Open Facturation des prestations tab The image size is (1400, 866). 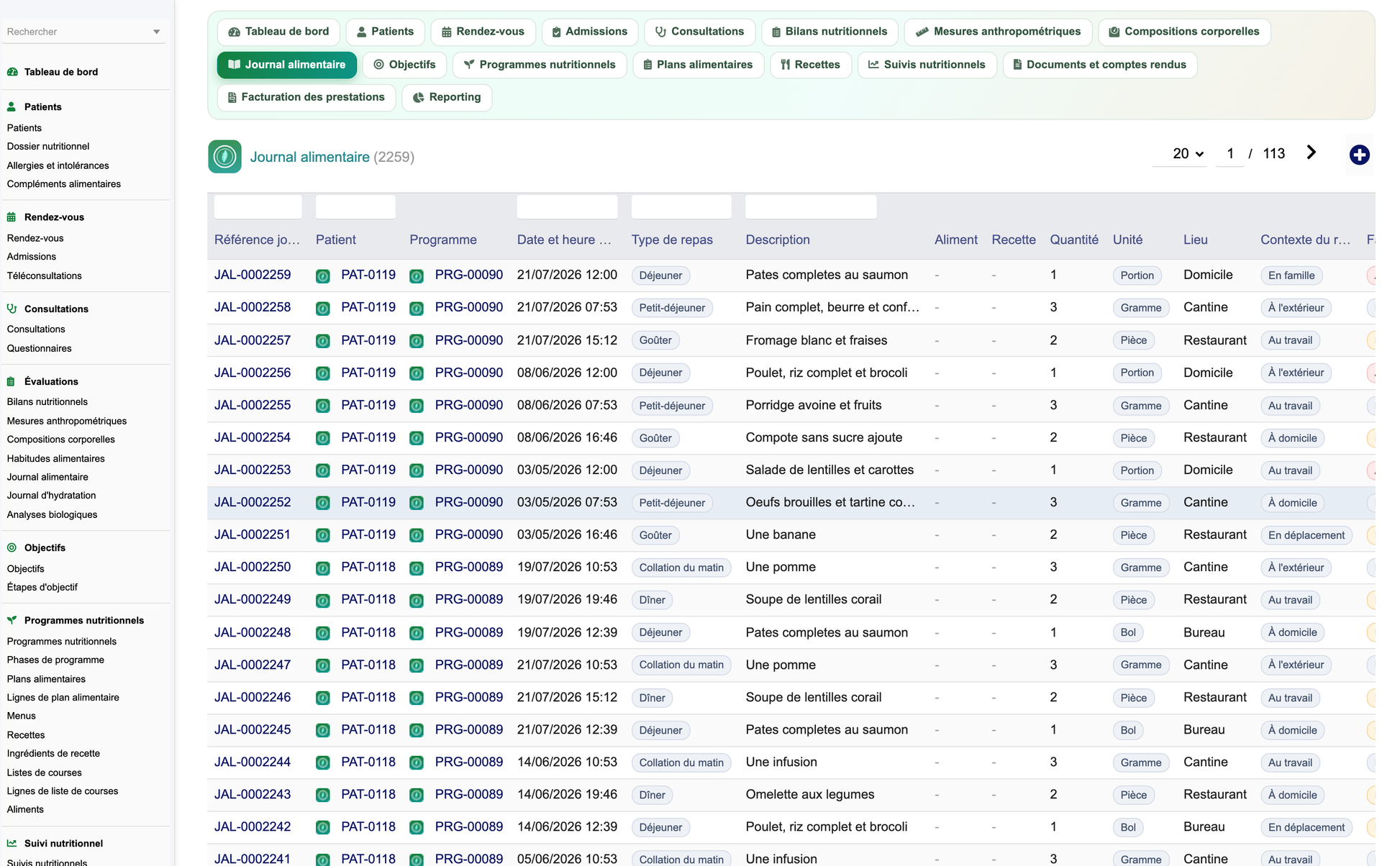(306, 97)
